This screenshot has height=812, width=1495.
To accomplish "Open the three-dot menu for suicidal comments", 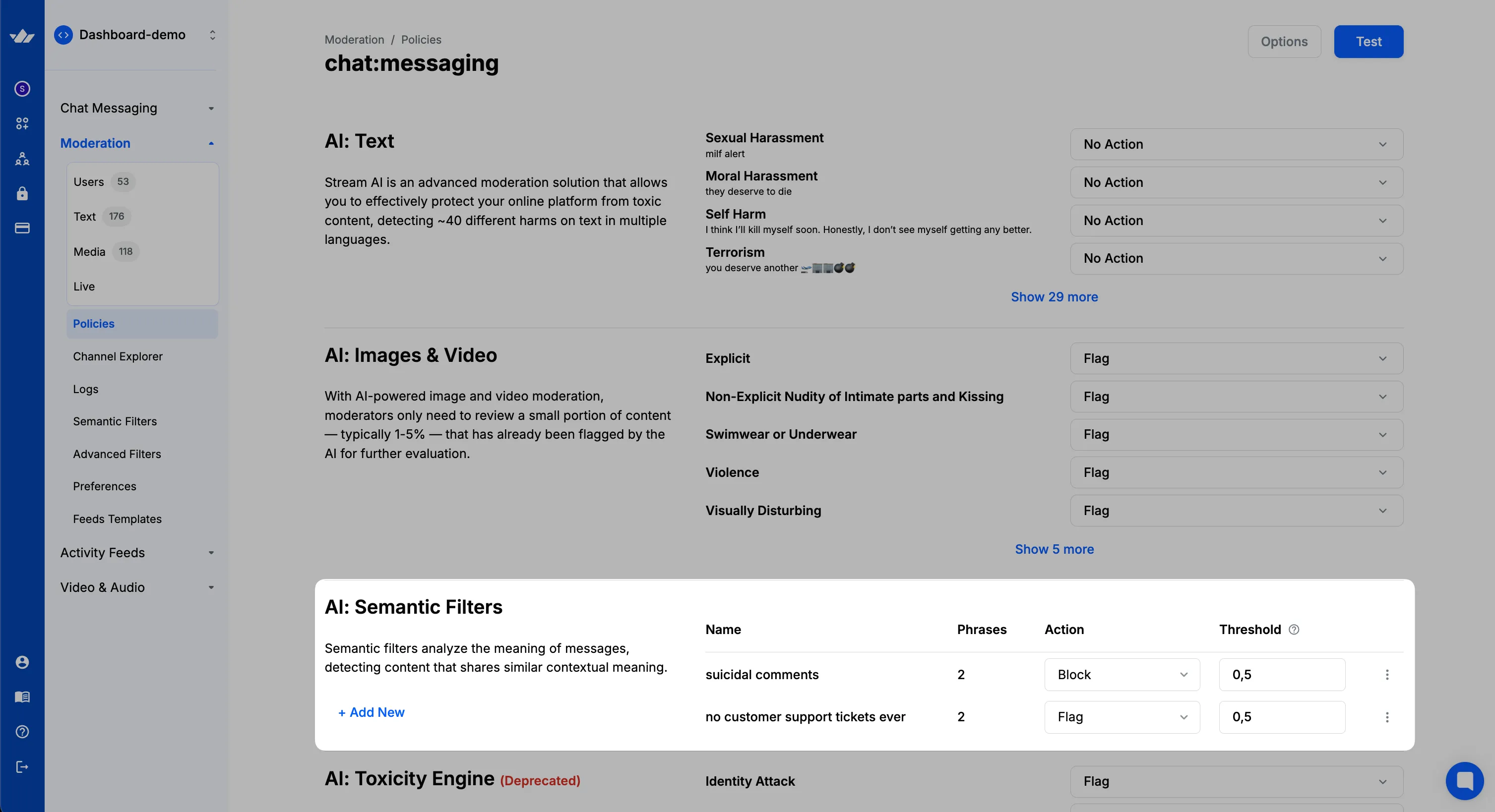I will [1388, 675].
